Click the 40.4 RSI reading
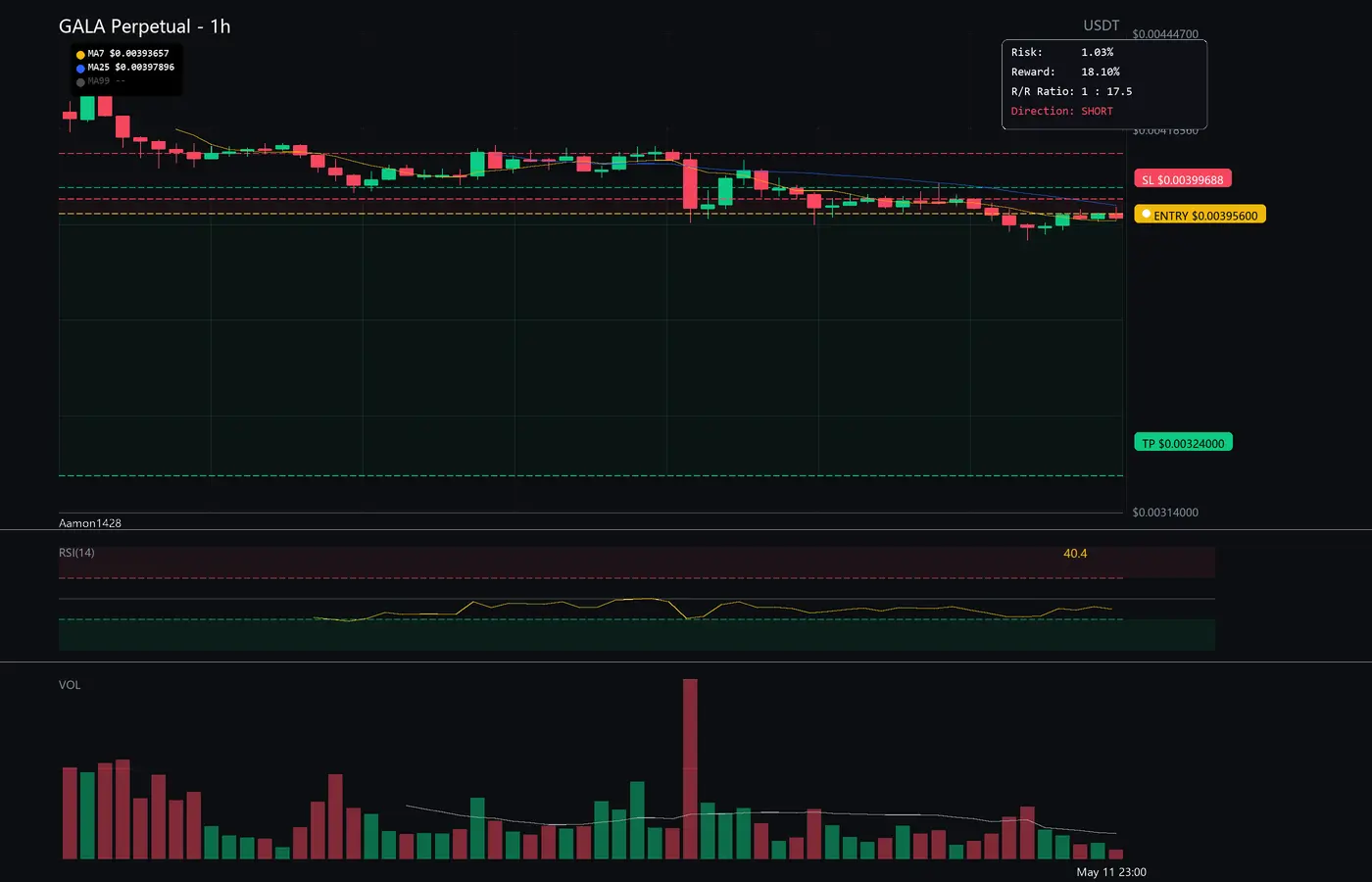This screenshot has height=882, width=1372. pos(1075,554)
